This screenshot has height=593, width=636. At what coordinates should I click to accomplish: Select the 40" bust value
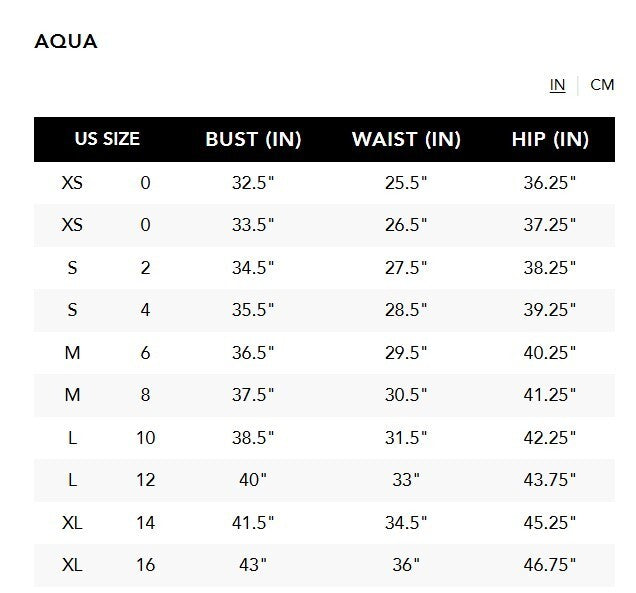(x=253, y=480)
